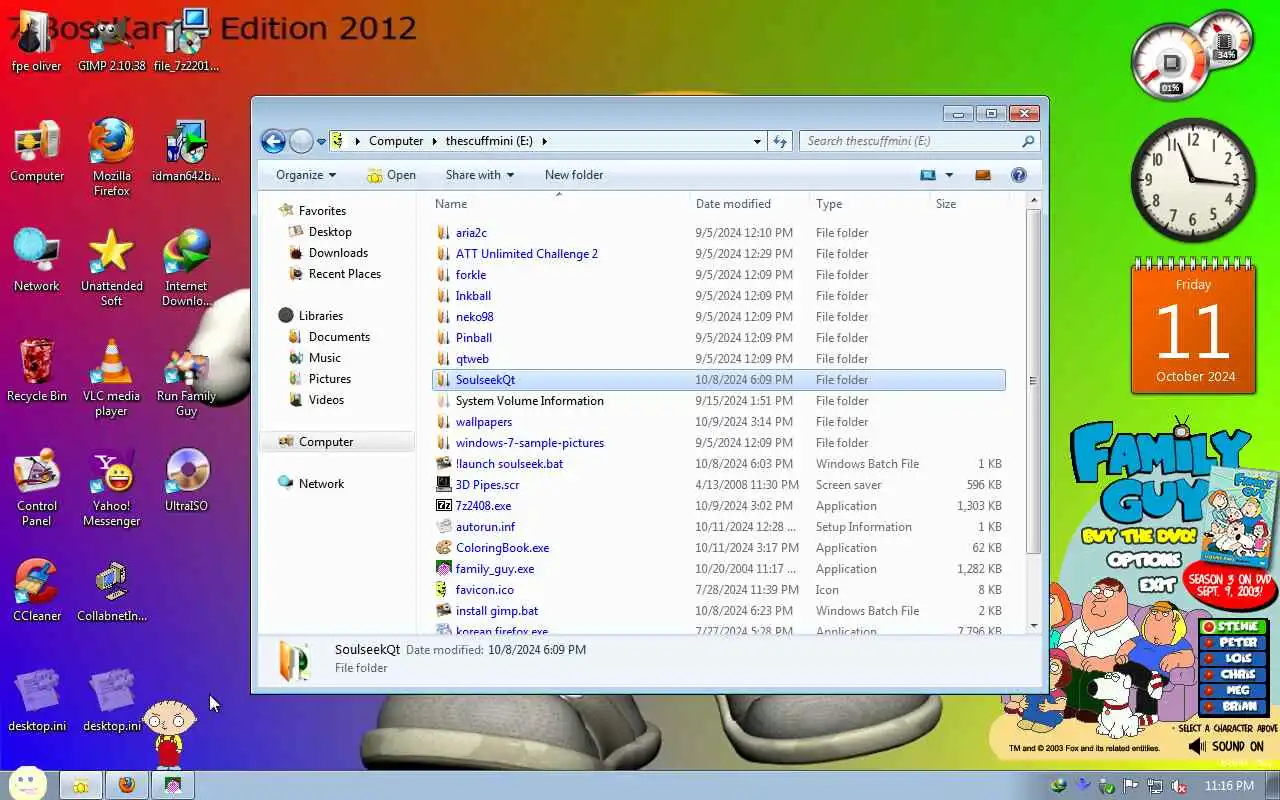Image resolution: width=1280 pixels, height=800 pixels.
Task: Click the Search thescuffmini (E:) box
Action: click(x=920, y=141)
